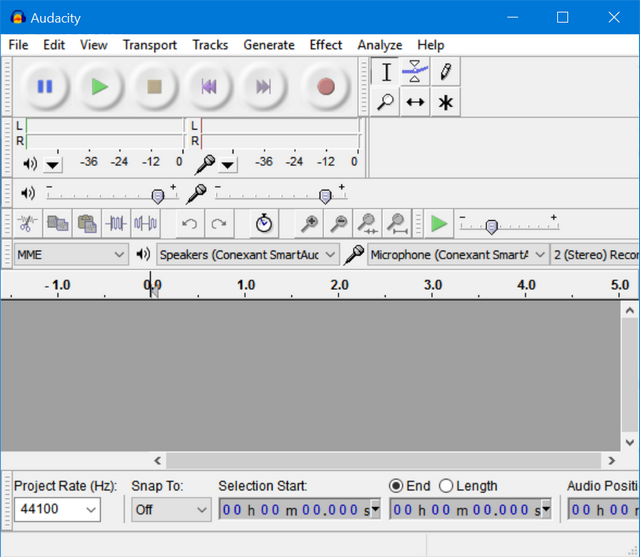Click the Zoom In magnifier icon
Image resolution: width=640 pixels, height=557 pixels.
click(x=309, y=224)
